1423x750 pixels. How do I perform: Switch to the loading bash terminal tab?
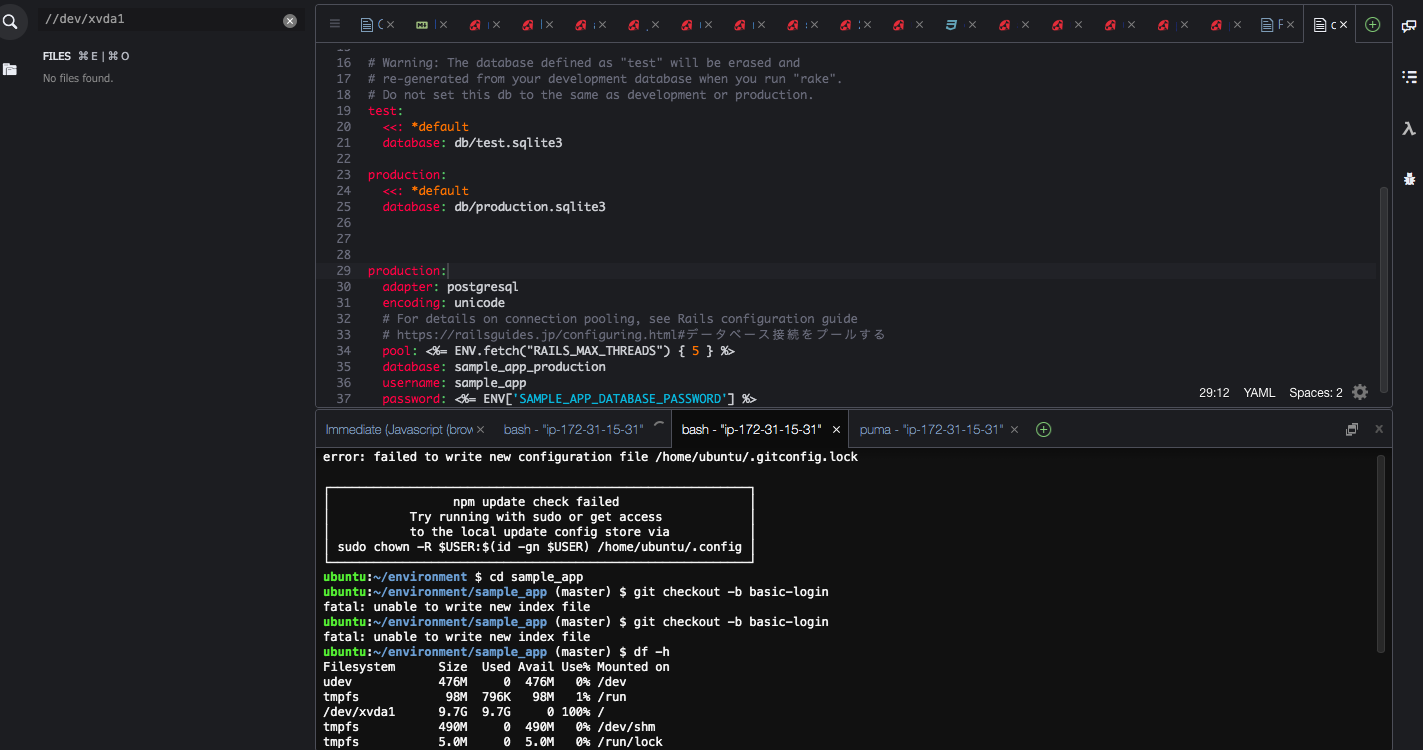(573, 429)
